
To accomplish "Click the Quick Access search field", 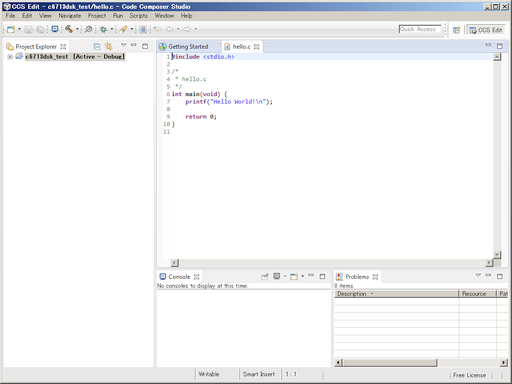I will (420, 29).
